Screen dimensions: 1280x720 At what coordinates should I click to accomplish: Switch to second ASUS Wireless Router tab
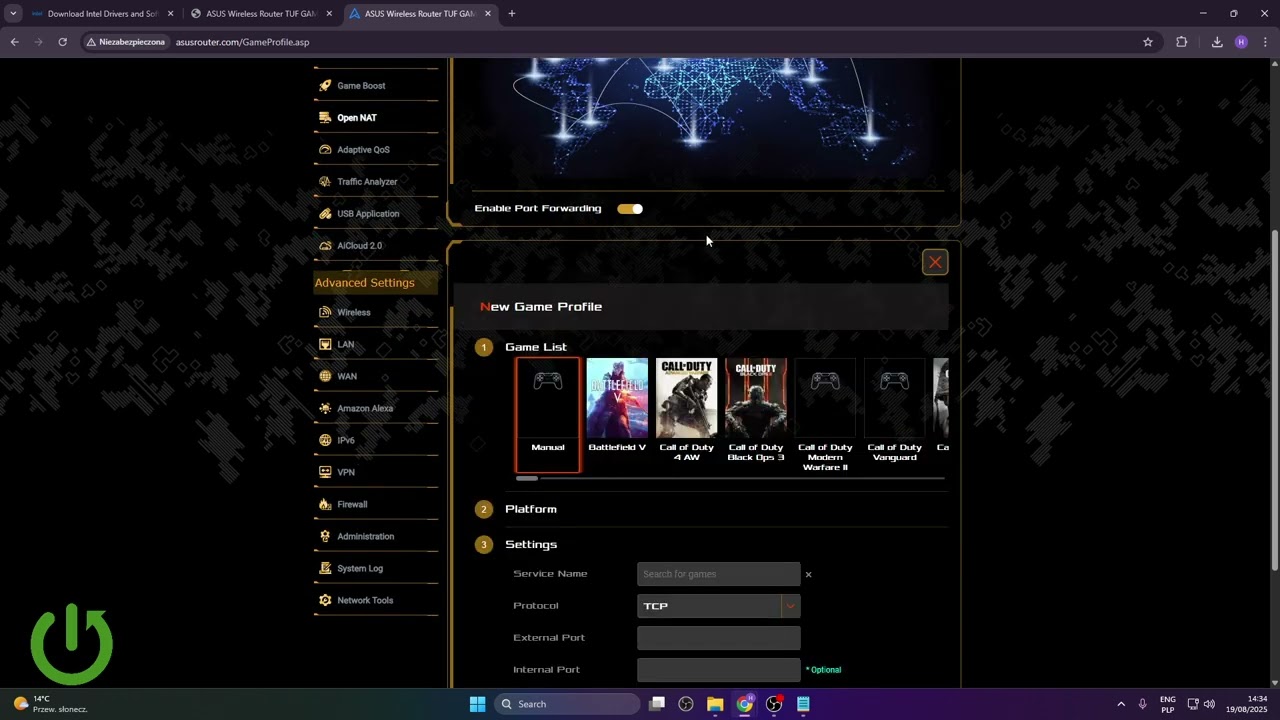click(260, 14)
